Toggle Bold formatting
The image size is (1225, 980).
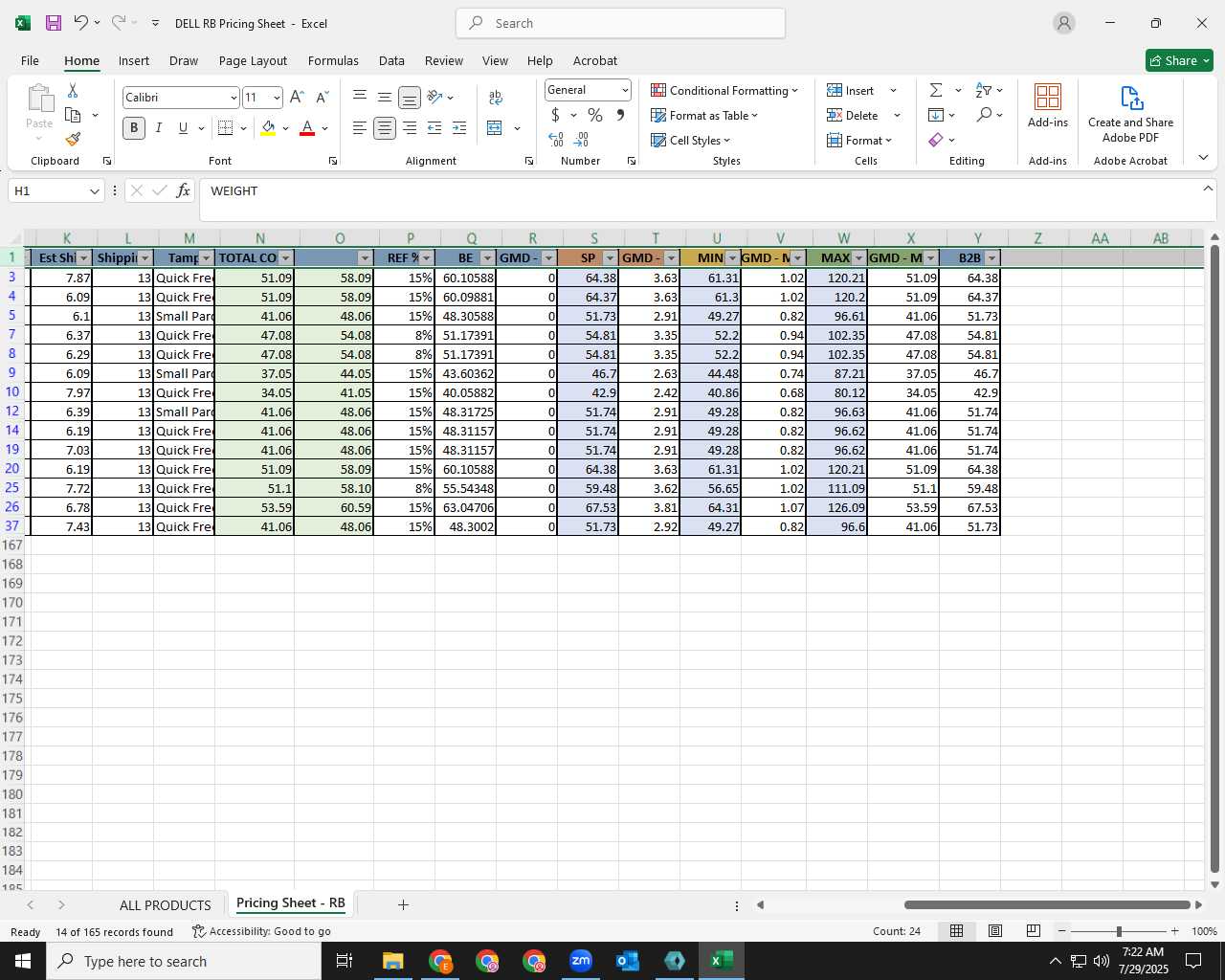134,128
